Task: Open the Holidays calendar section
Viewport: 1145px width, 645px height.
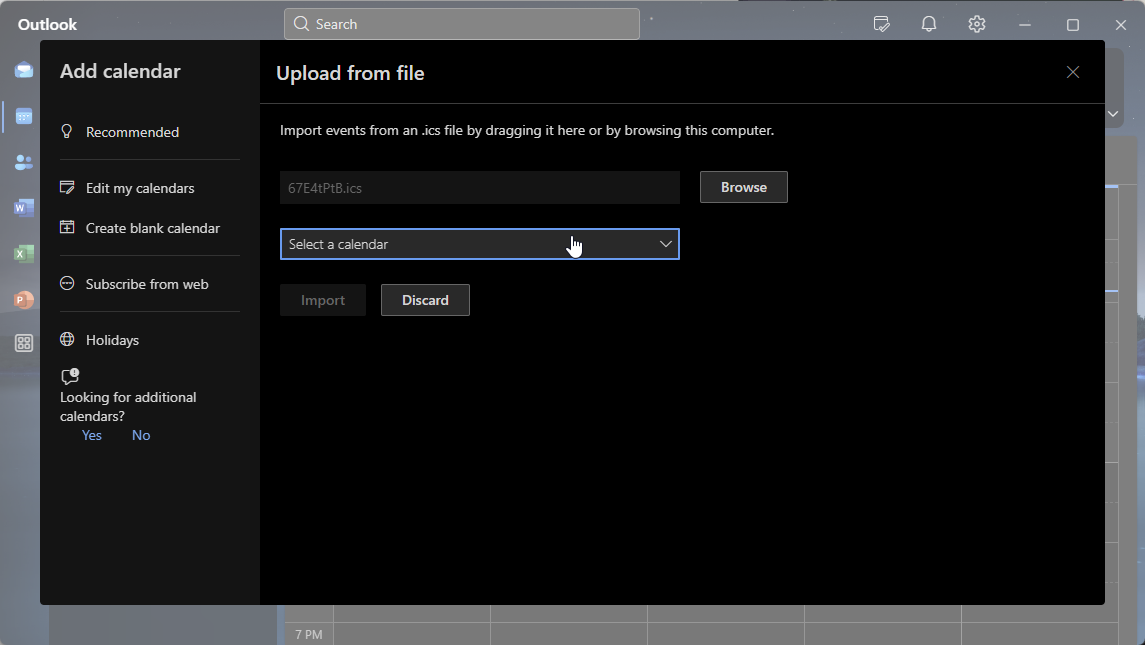Action: pyautogui.click(x=112, y=340)
